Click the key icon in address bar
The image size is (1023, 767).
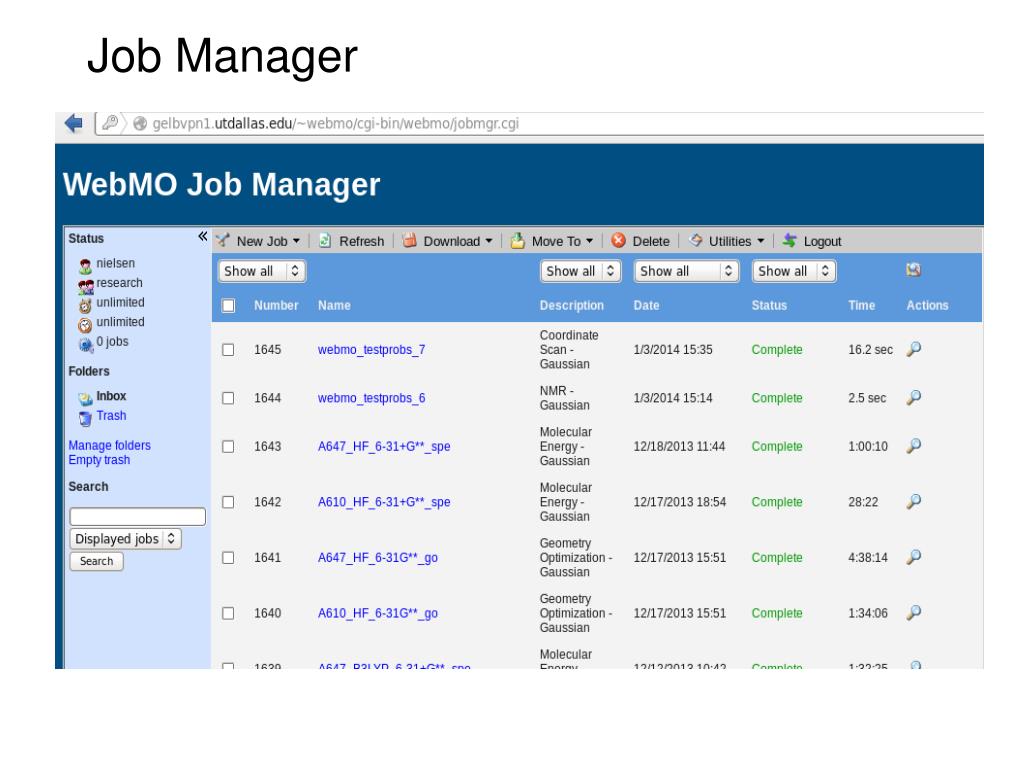(110, 123)
